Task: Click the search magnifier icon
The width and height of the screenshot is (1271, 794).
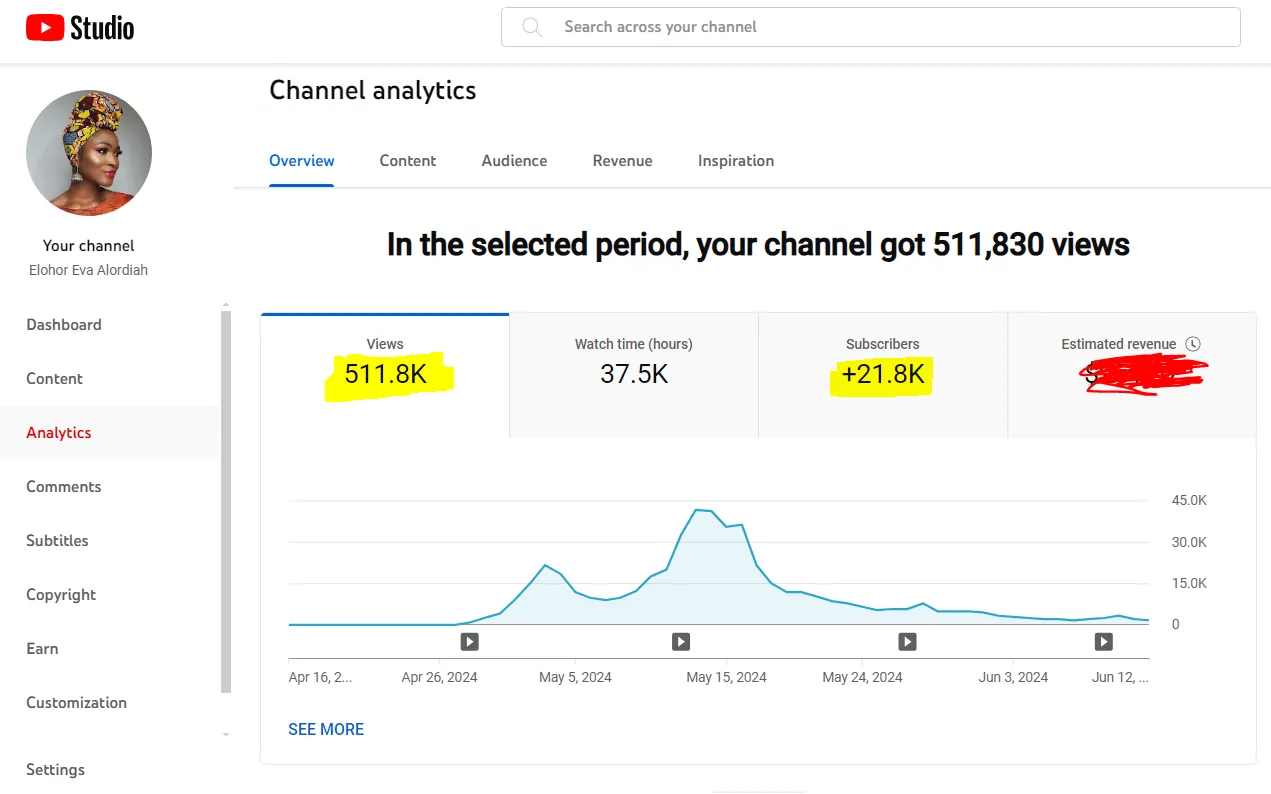Action: 532,27
